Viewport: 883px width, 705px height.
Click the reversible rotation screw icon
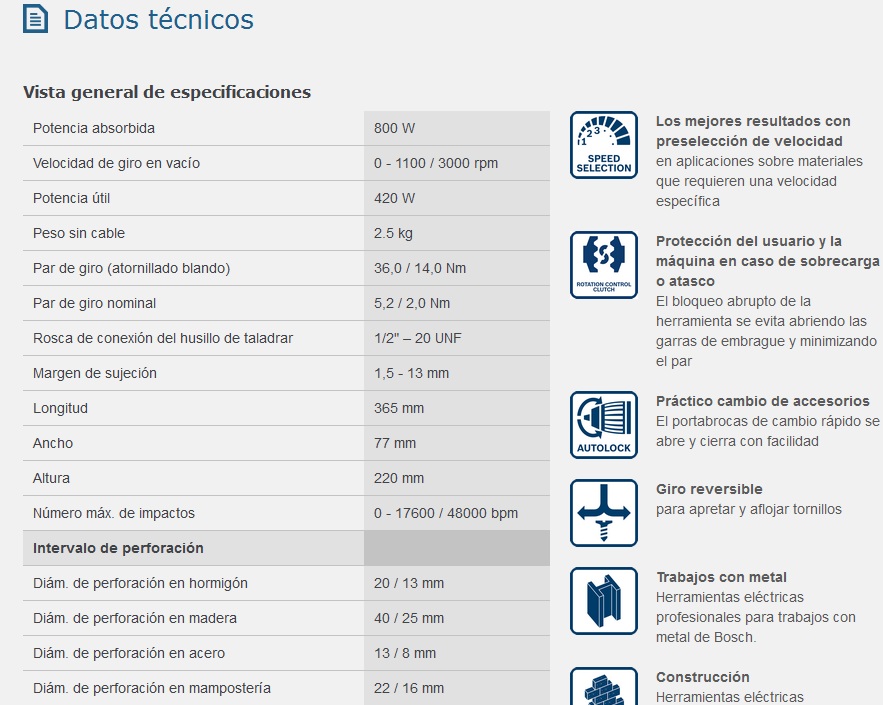pyautogui.click(x=603, y=513)
